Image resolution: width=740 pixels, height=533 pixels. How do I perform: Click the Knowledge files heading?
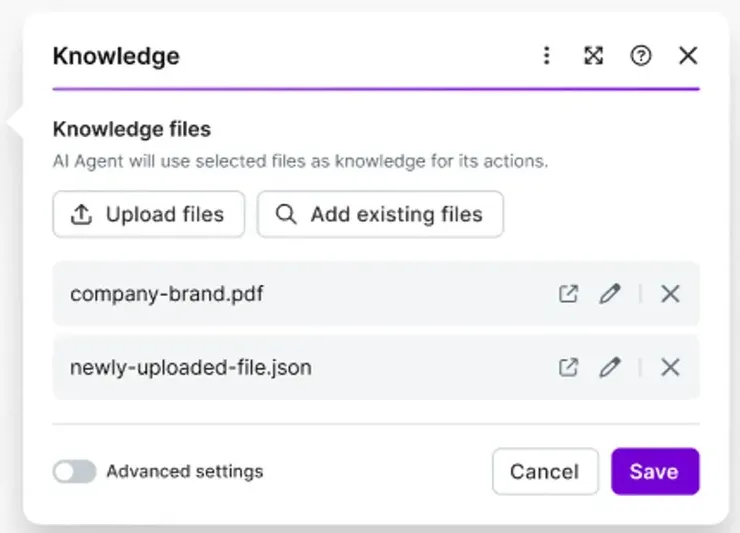pos(132,129)
